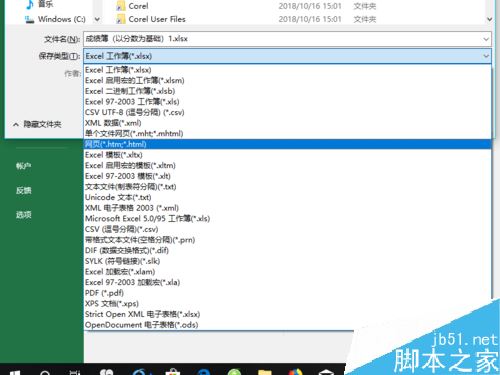Viewport: 500px width, 375px height.
Task: Click the navigation pane scroll down arrow
Action: point(97,19)
